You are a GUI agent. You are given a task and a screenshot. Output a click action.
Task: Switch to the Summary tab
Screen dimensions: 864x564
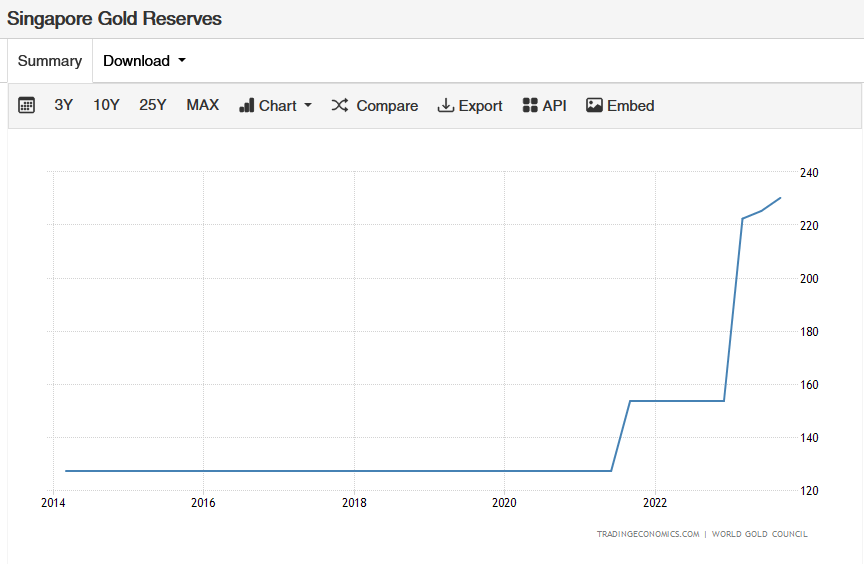pyautogui.click(x=50, y=61)
